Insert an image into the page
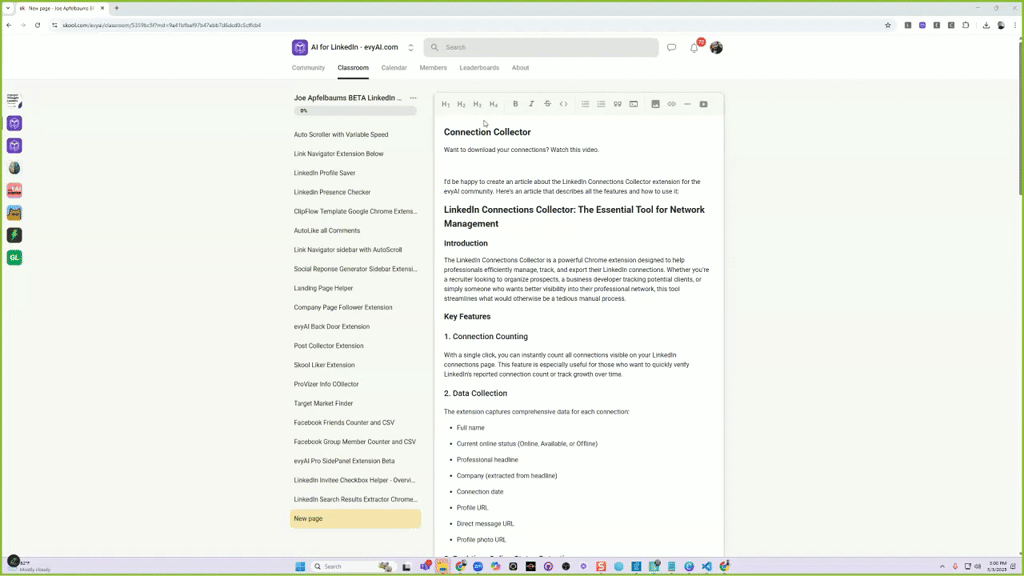Screen dimensions: 1024x576 tap(655, 104)
